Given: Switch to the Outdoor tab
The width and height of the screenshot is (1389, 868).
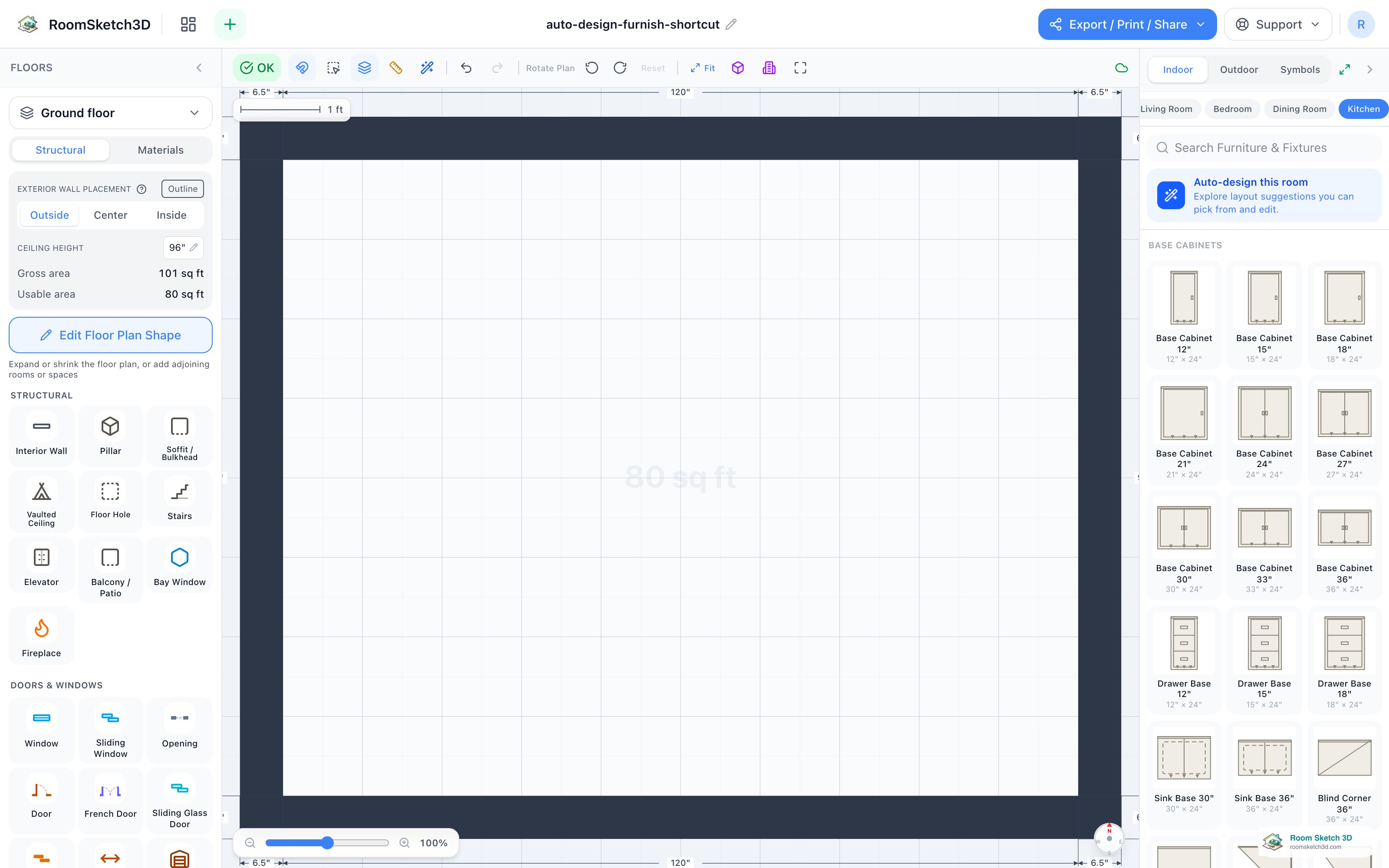Looking at the screenshot, I should tap(1239, 69).
